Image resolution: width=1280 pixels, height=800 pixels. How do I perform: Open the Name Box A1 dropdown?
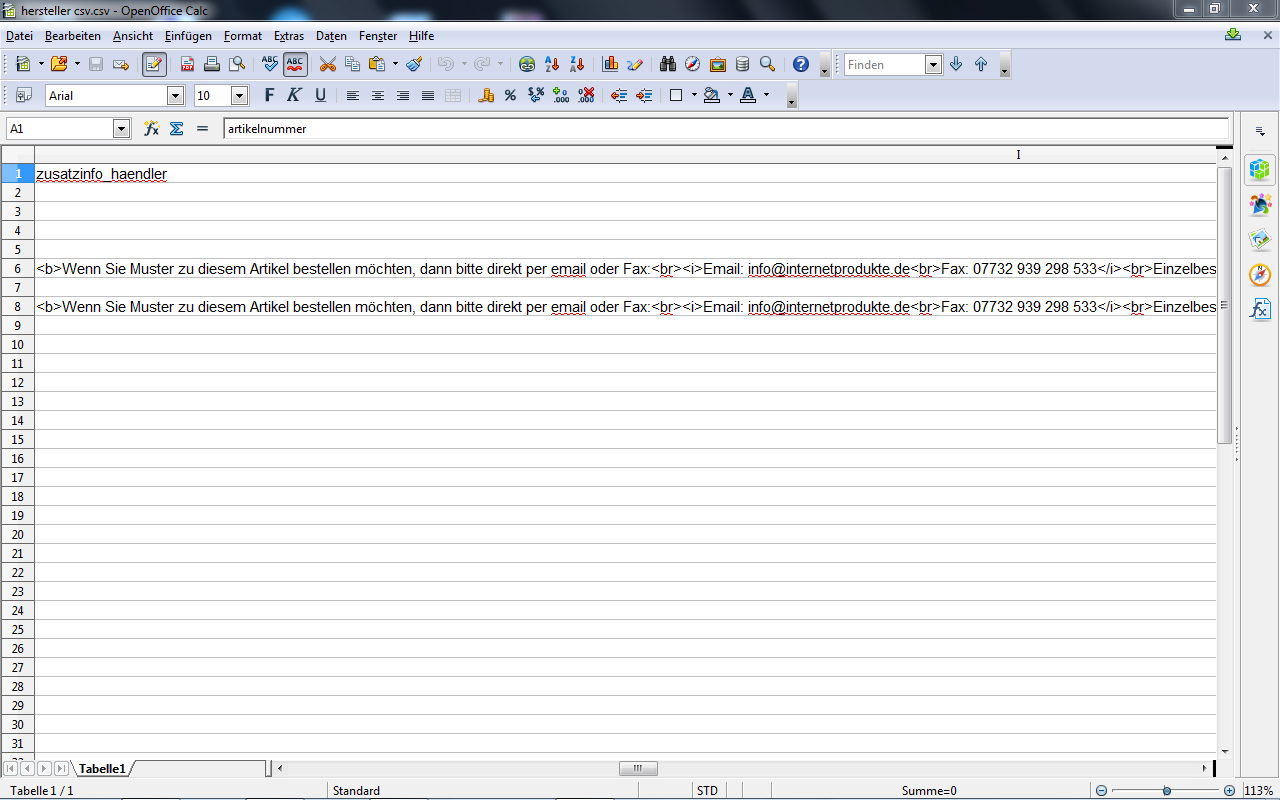coord(122,129)
